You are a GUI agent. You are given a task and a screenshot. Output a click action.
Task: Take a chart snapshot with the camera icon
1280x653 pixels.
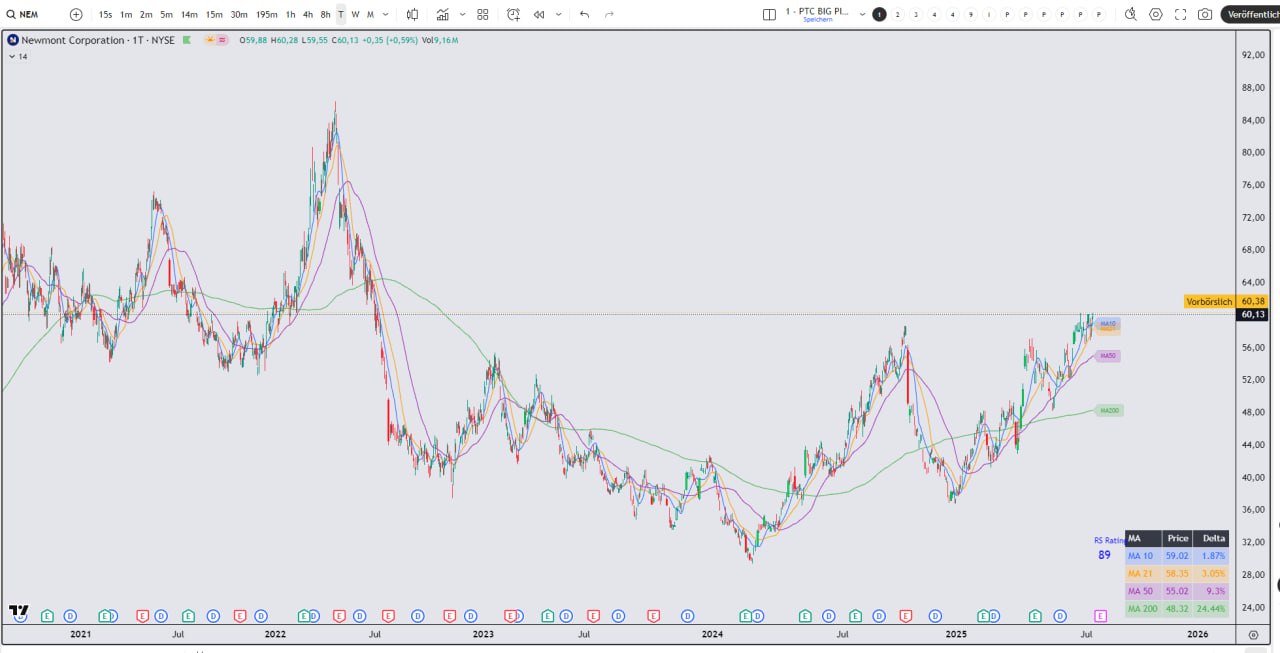[x=1205, y=14]
